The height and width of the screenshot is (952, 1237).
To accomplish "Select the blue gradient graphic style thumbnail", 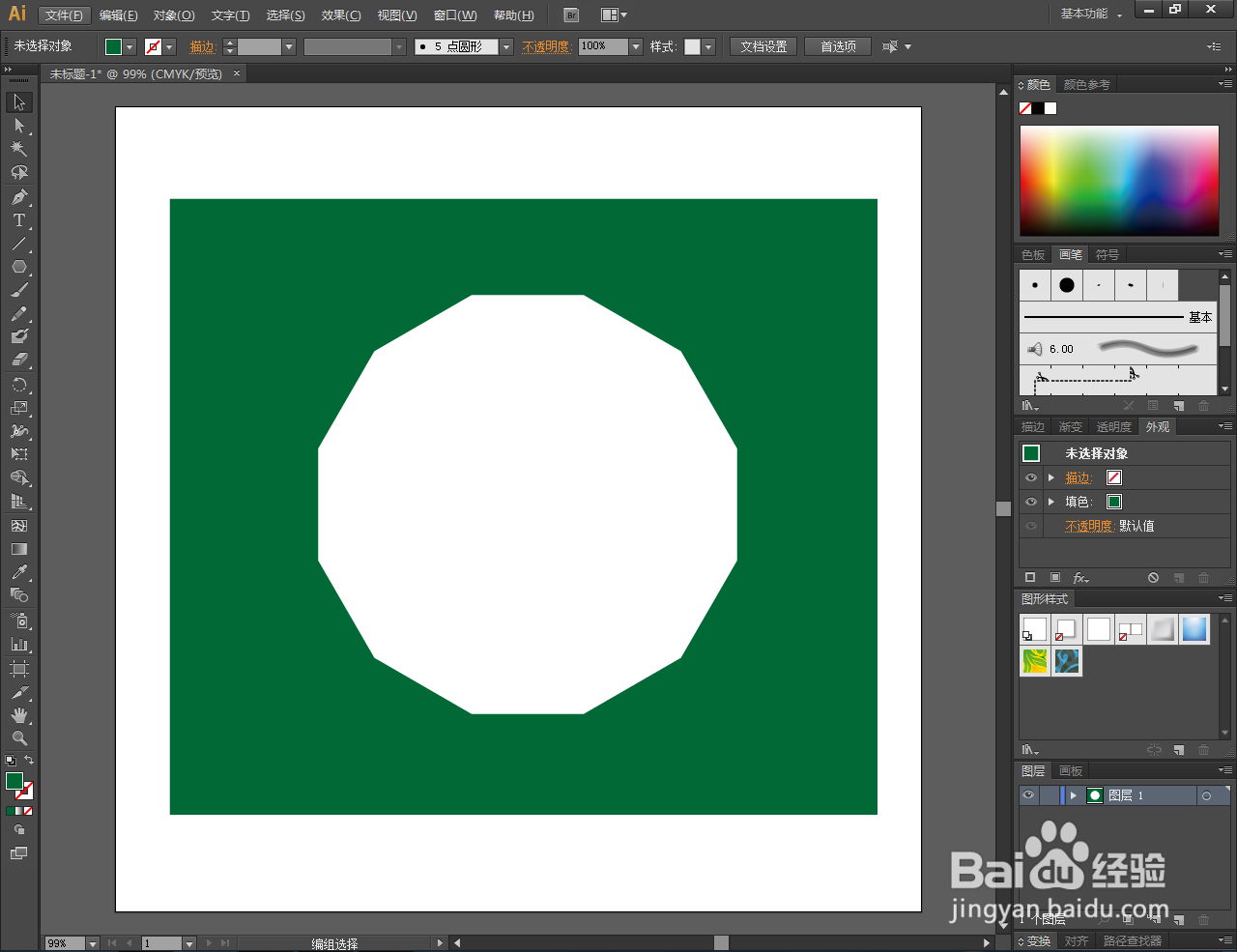I will pos(1194,629).
